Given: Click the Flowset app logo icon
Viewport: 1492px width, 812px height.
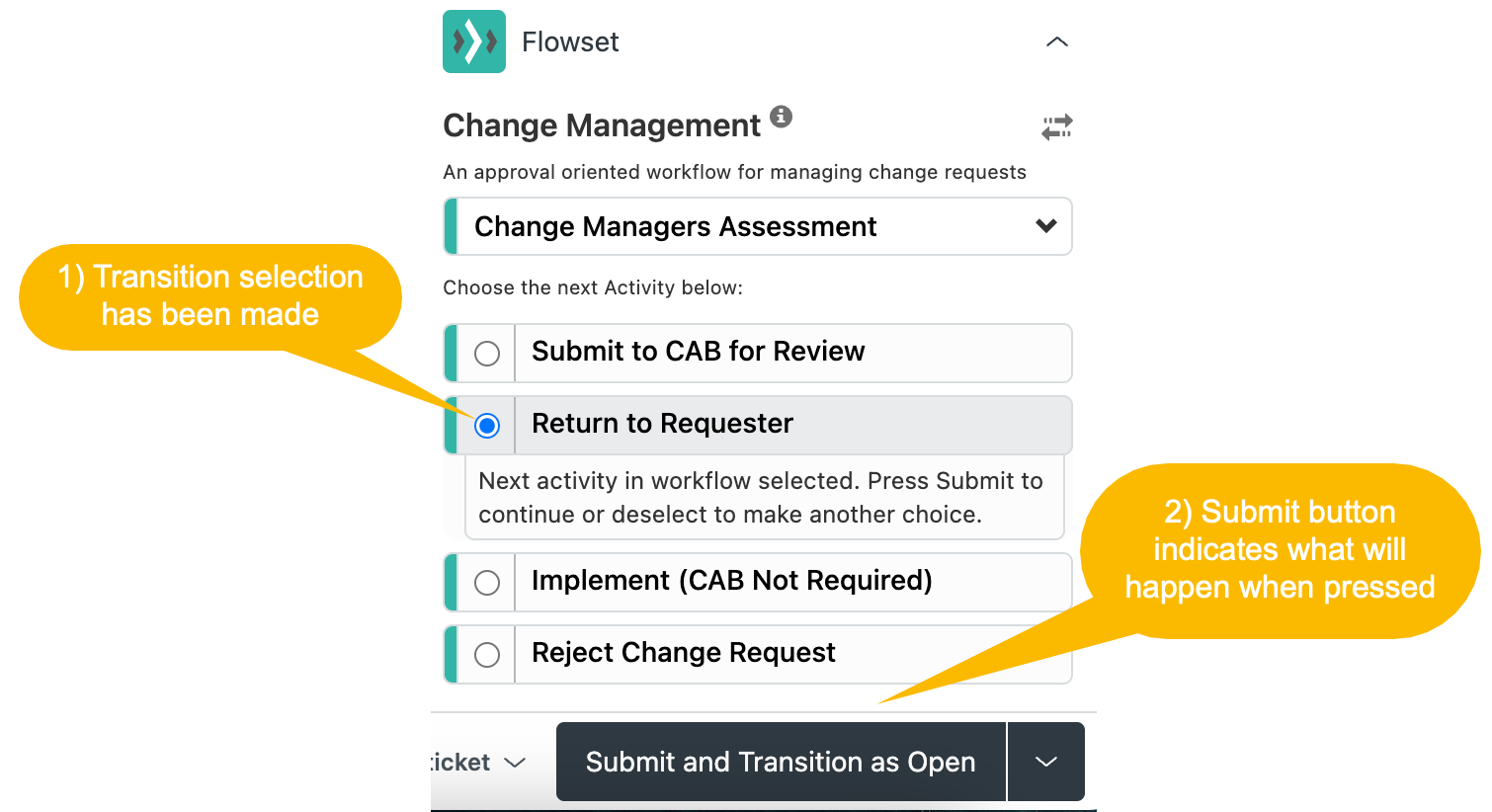Looking at the screenshot, I should click(x=474, y=41).
